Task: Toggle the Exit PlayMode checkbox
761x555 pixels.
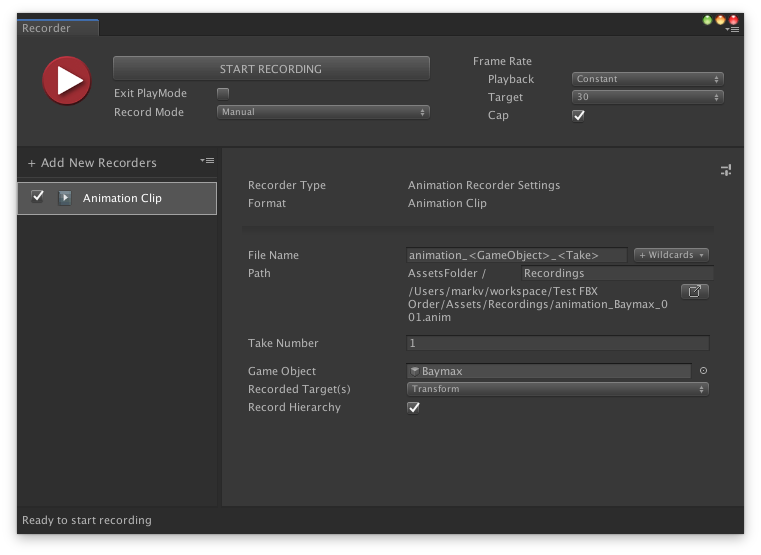Action: (223, 93)
